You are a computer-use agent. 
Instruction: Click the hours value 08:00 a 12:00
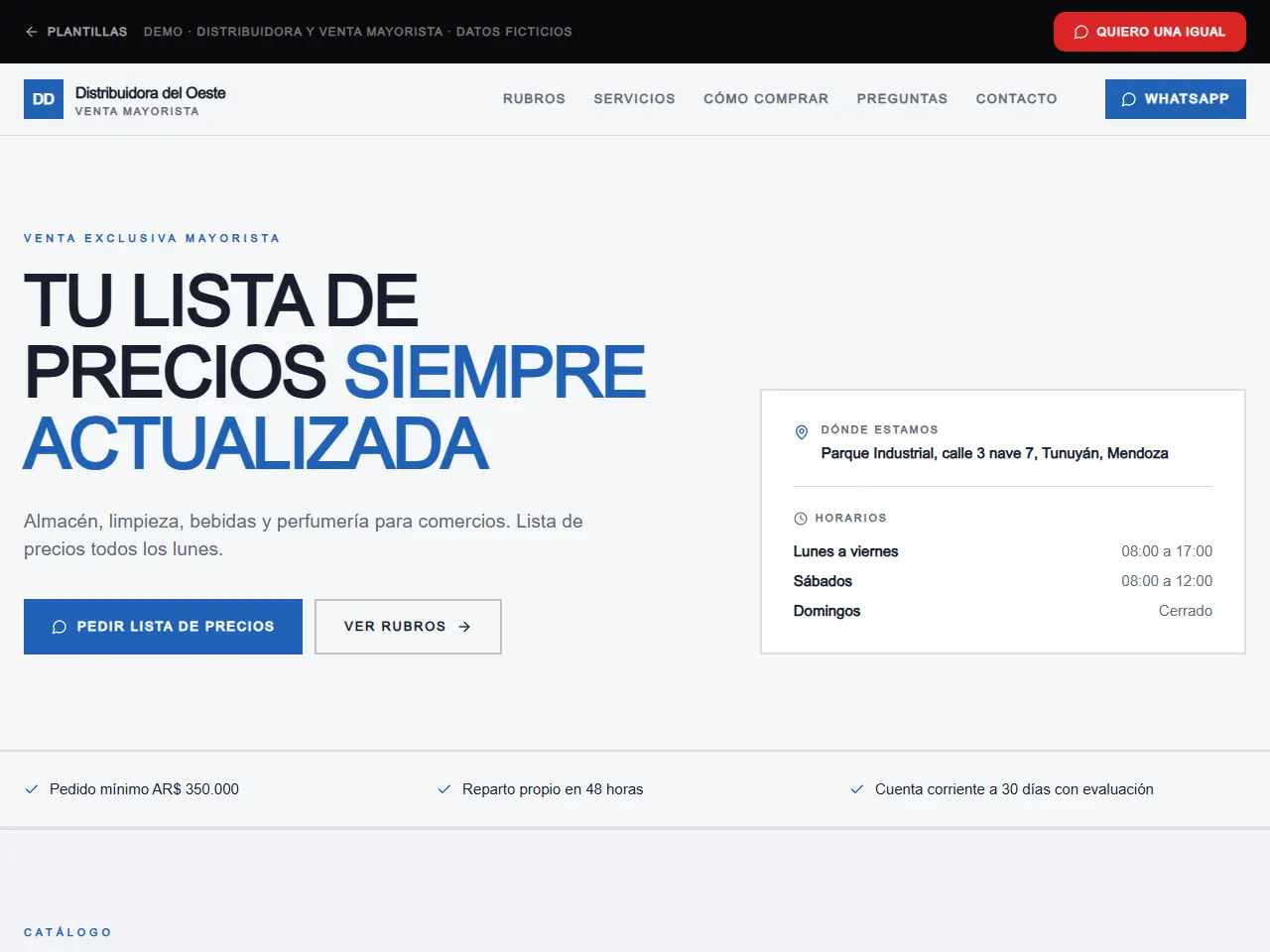[x=1167, y=581]
